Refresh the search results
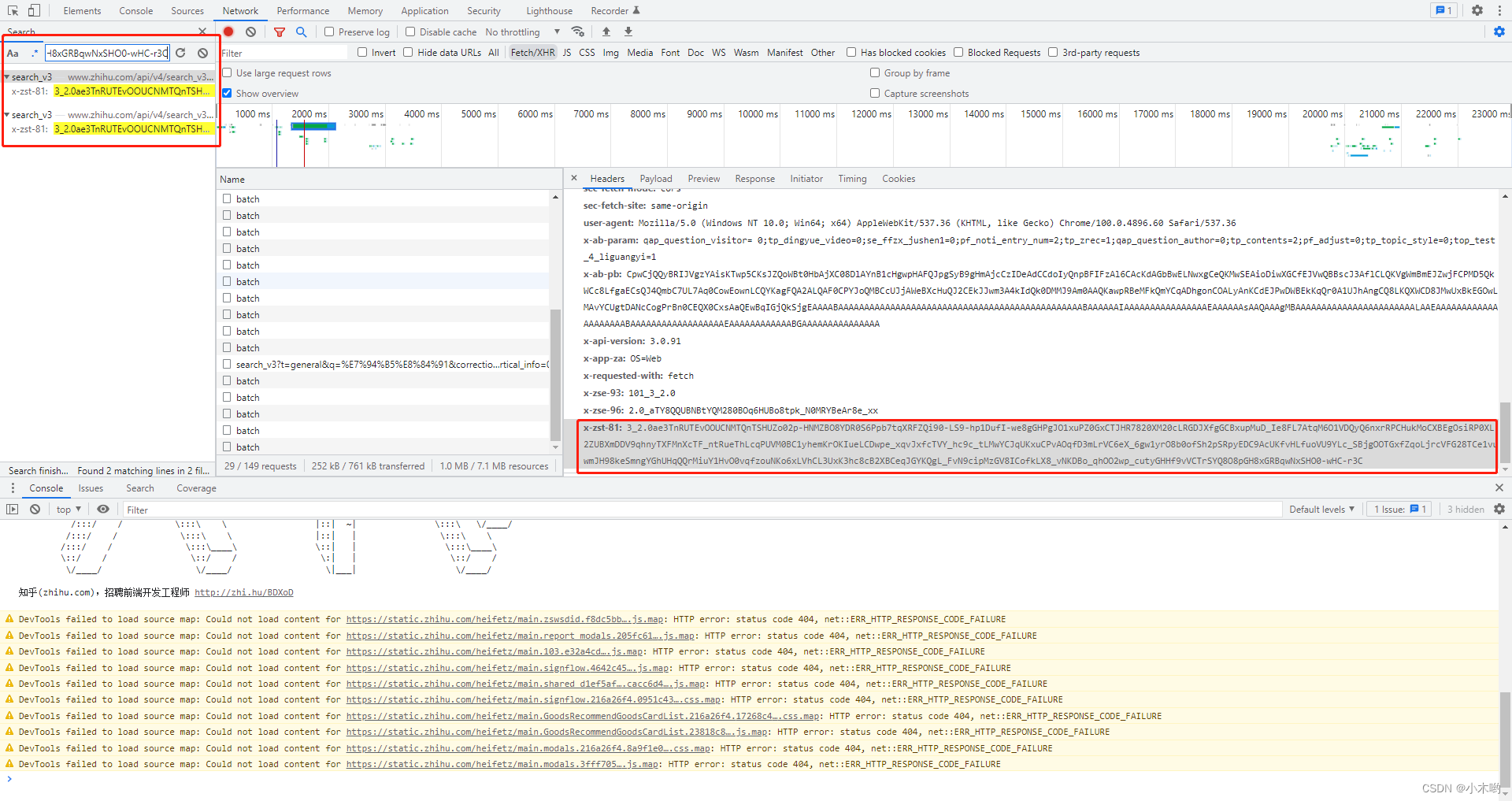Image resolution: width=1512 pixels, height=801 pixels. 180,53
